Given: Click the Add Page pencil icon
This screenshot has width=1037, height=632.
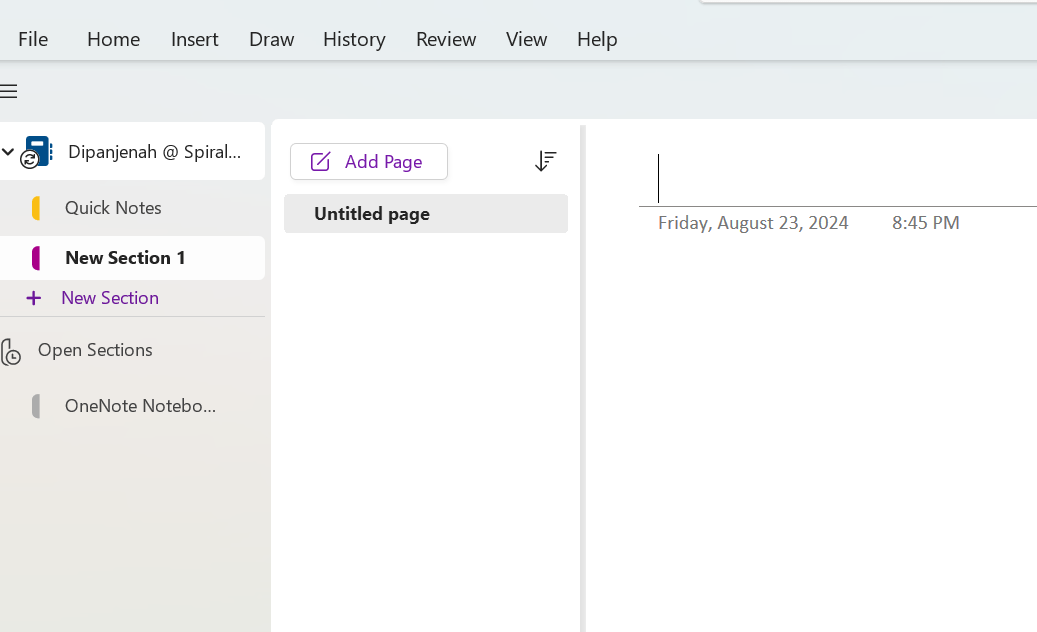Looking at the screenshot, I should (320, 161).
